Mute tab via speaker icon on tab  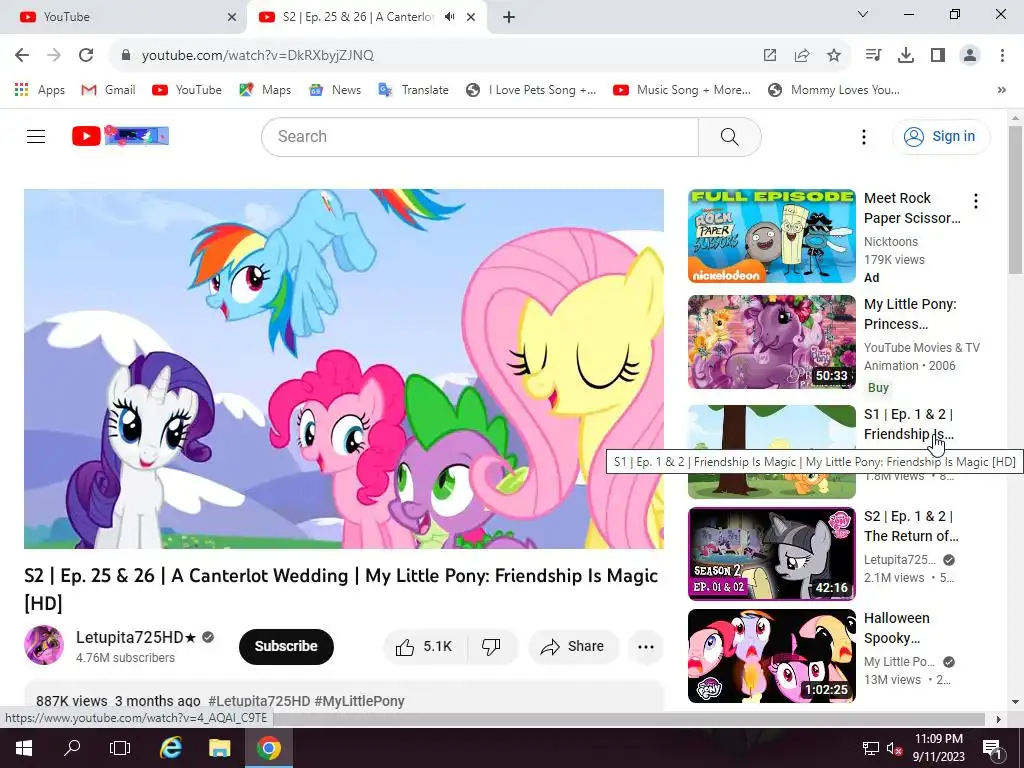pyautogui.click(x=449, y=17)
